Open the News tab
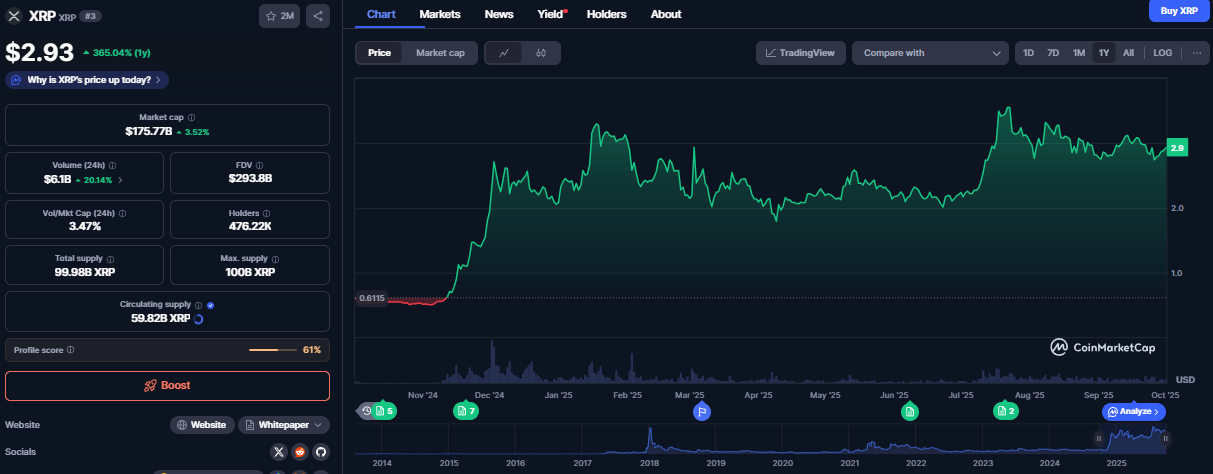The height and width of the screenshot is (474, 1213). tap(499, 14)
